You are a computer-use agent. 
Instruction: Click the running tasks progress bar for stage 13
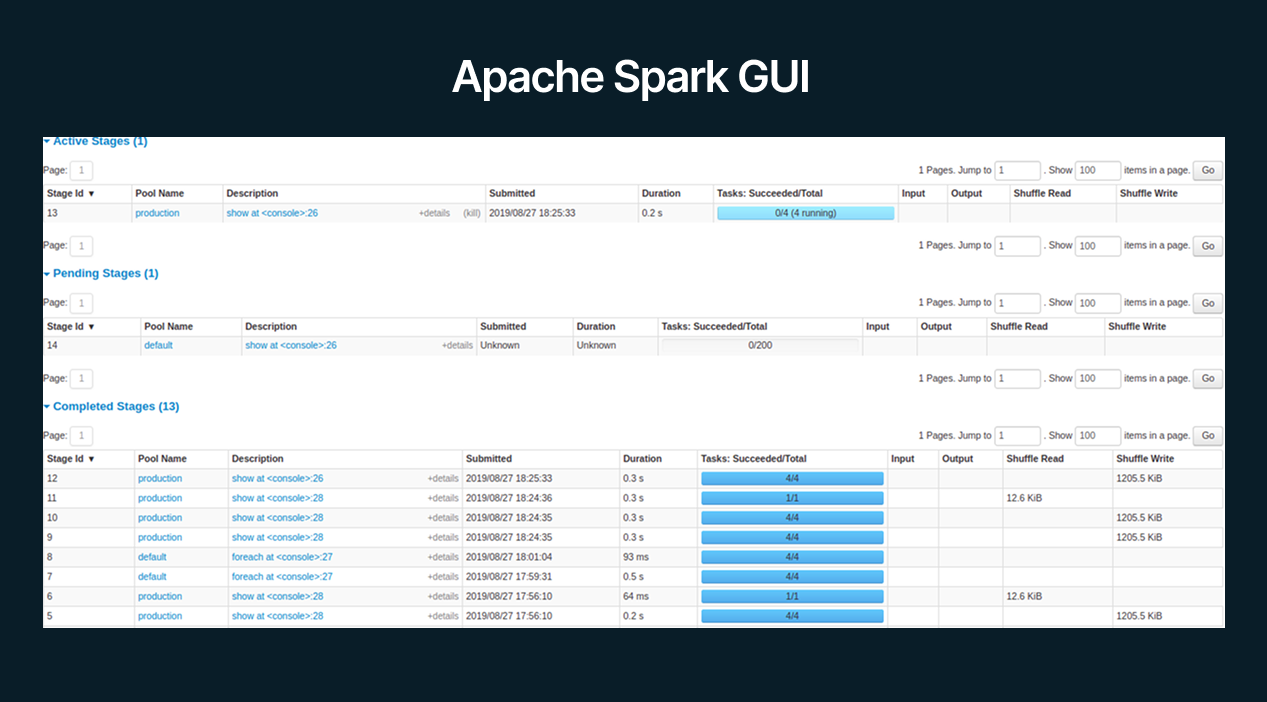(805, 213)
